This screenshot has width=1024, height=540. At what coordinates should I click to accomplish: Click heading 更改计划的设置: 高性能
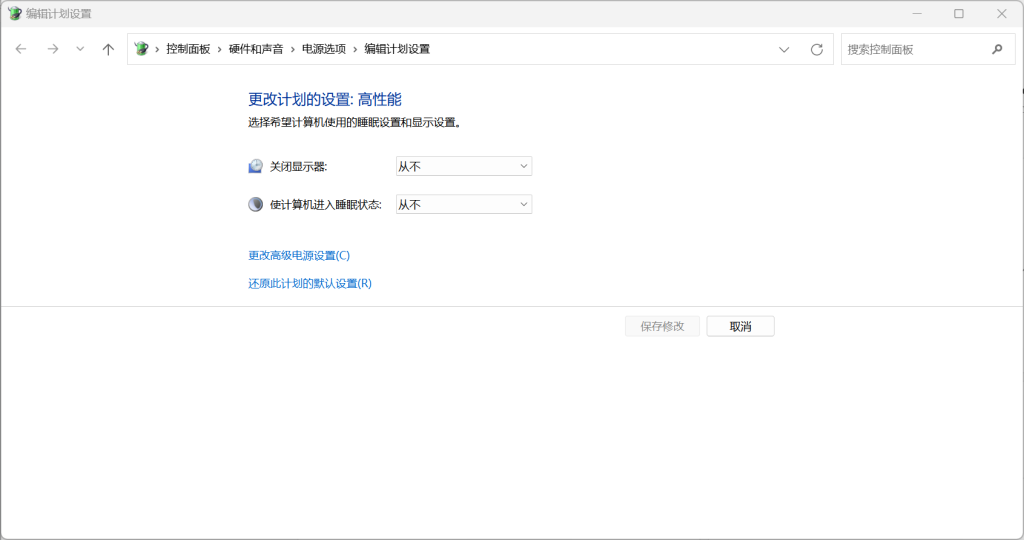[325, 99]
